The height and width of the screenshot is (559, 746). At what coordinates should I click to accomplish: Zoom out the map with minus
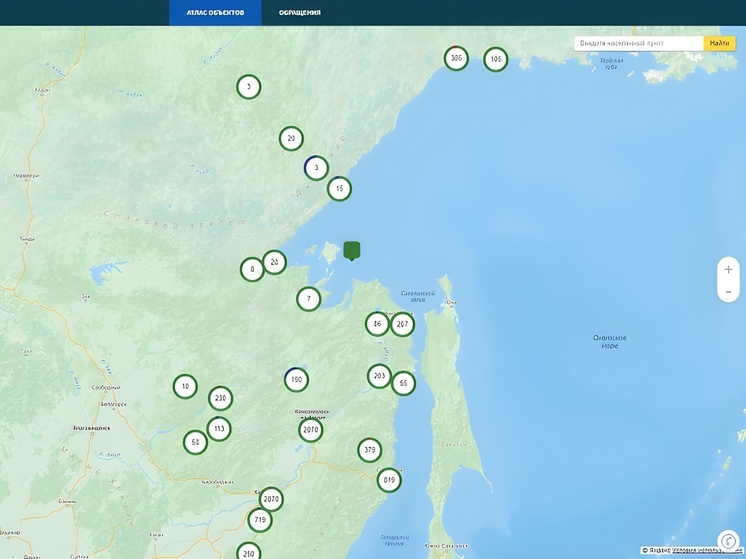tap(728, 292)
